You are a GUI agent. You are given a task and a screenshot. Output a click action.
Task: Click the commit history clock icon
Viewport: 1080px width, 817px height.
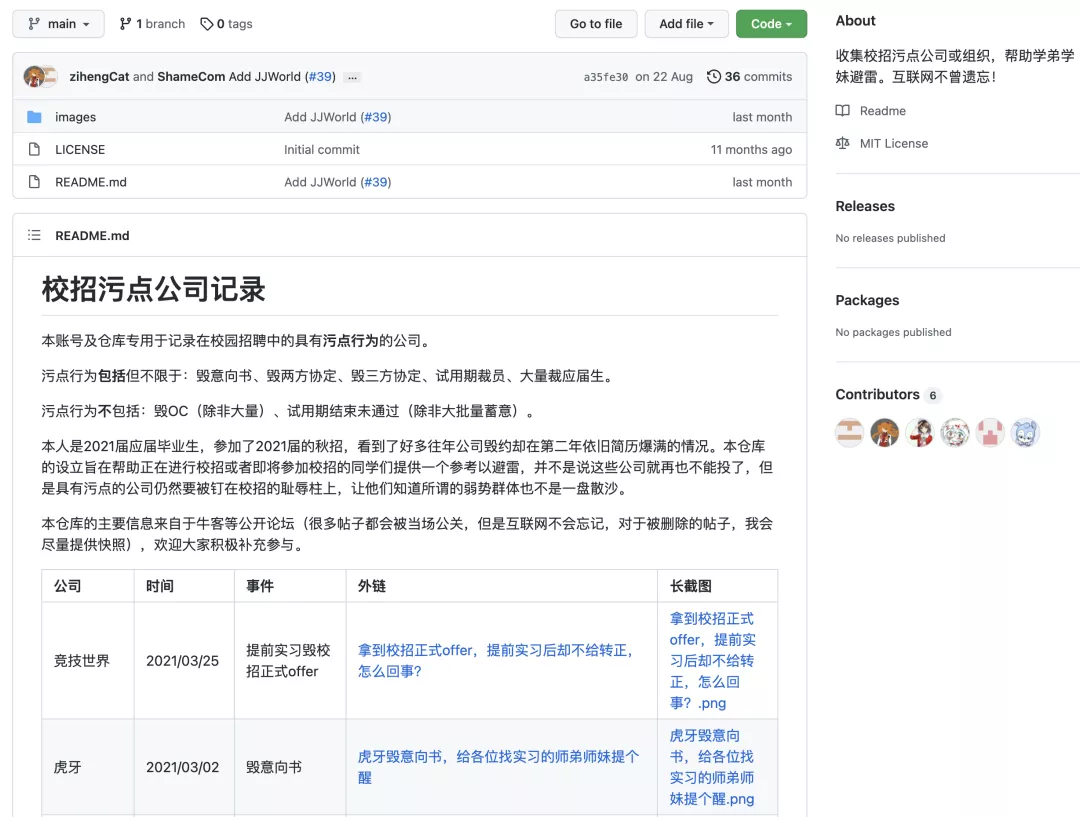point(714,76)
